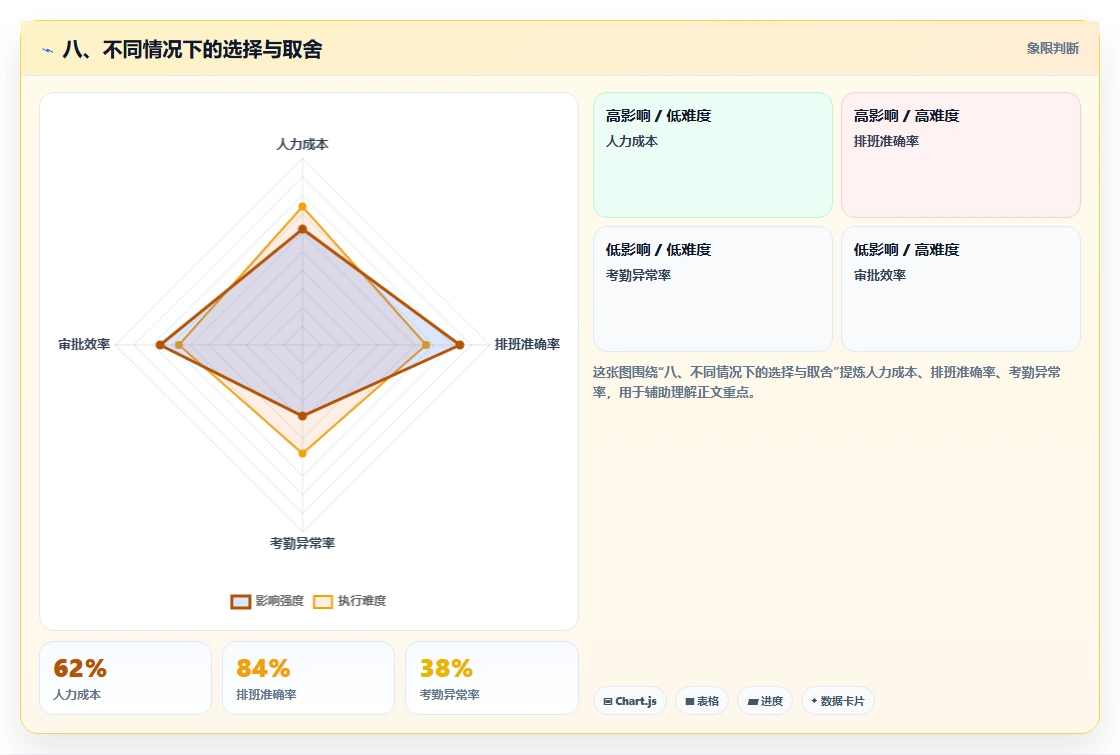1120x755 pixels.
Task: Click the radar axis label 考勤异常率 below chart
Action: (302, 543)
